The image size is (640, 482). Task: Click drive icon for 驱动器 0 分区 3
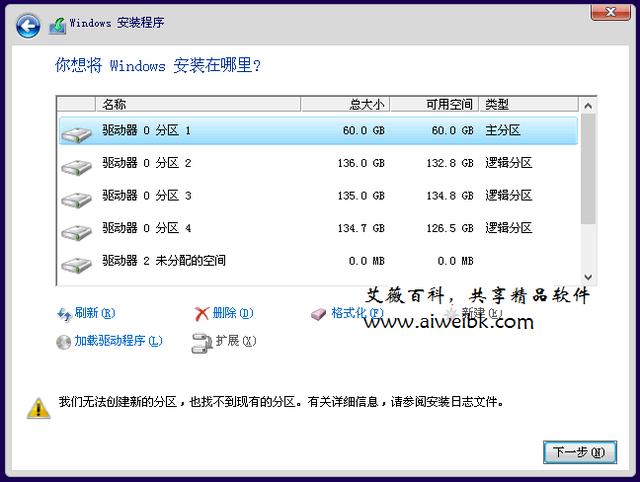76,200
